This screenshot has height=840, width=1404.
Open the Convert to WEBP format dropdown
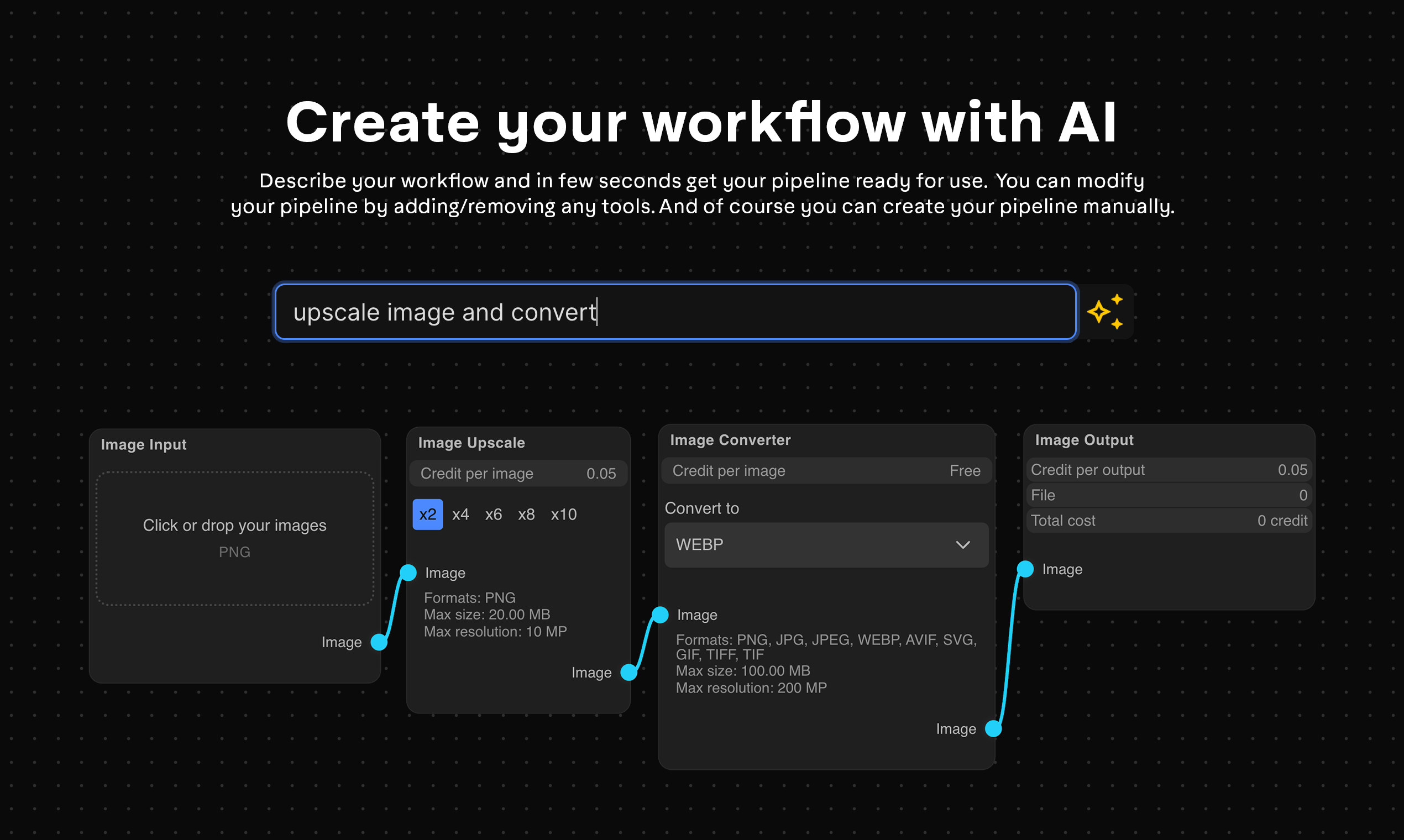(825, 544)
